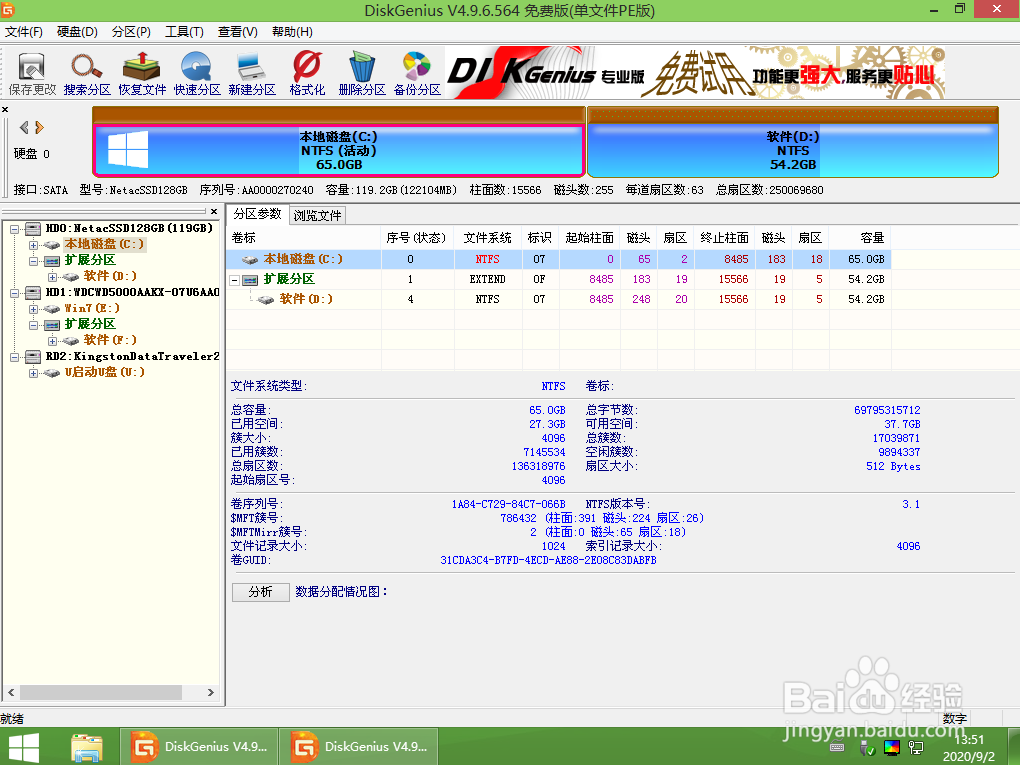Go to next disk with right arrow

(40, 128)
